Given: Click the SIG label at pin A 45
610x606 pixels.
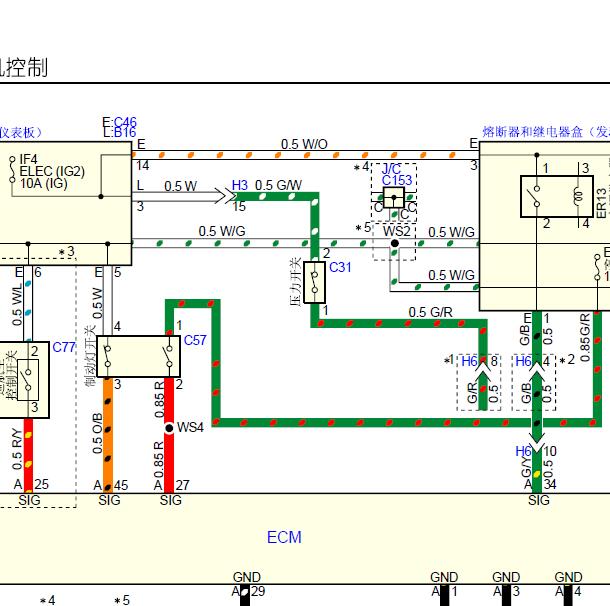Looking at the screenshot, I should (x=109, y=500).
